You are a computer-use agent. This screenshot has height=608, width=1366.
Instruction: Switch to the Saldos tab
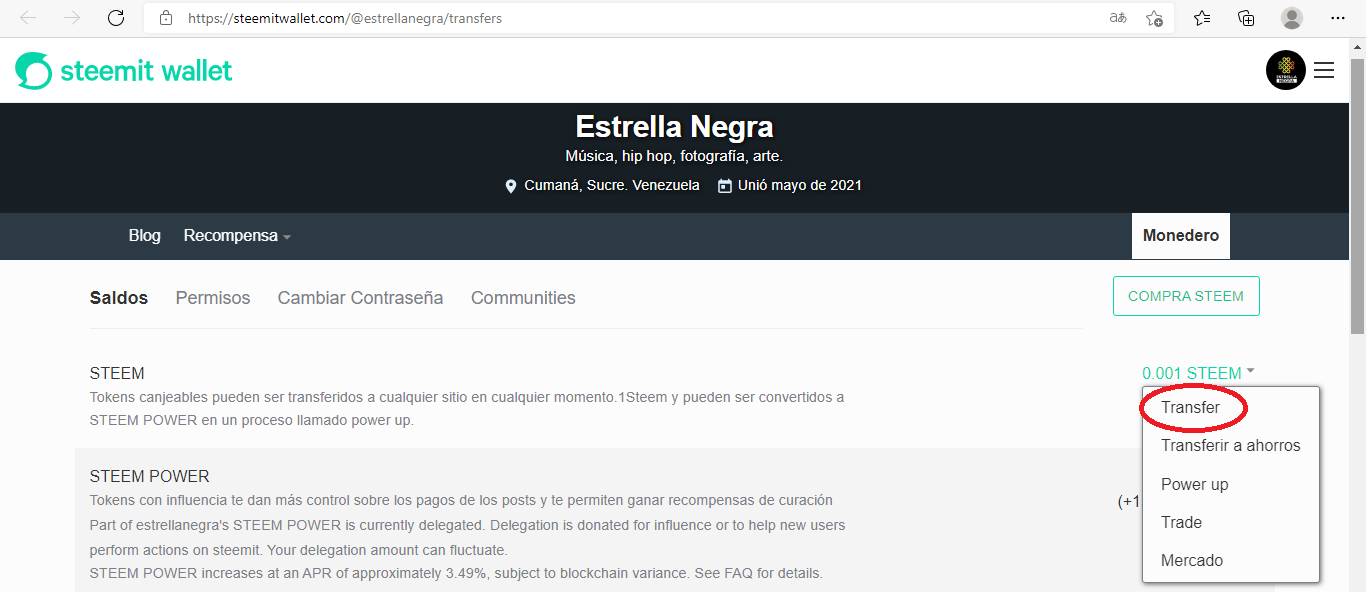(119, 298)
